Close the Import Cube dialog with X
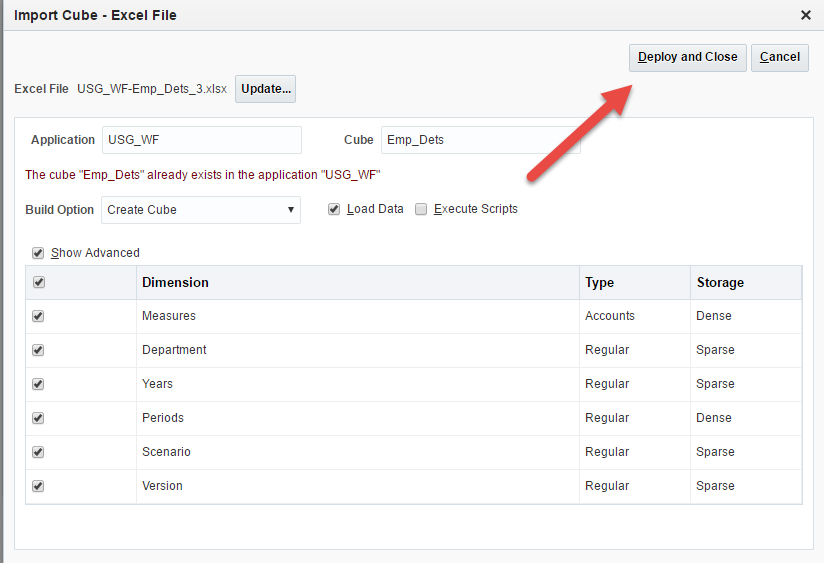Screen dimensions: 824x563 pyautogui.click(x=806, y=15)
